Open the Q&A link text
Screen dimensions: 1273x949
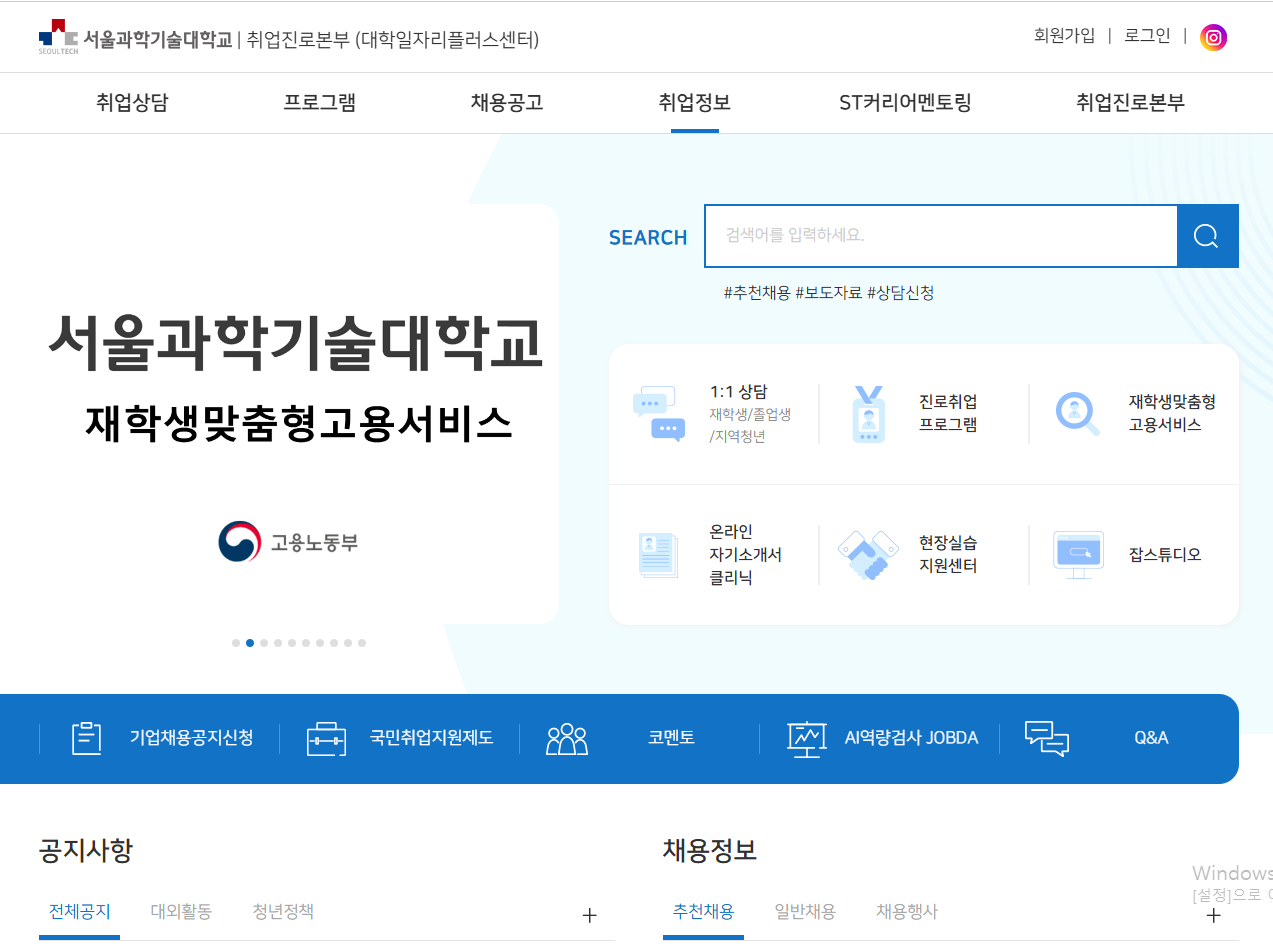point(1151,738)
